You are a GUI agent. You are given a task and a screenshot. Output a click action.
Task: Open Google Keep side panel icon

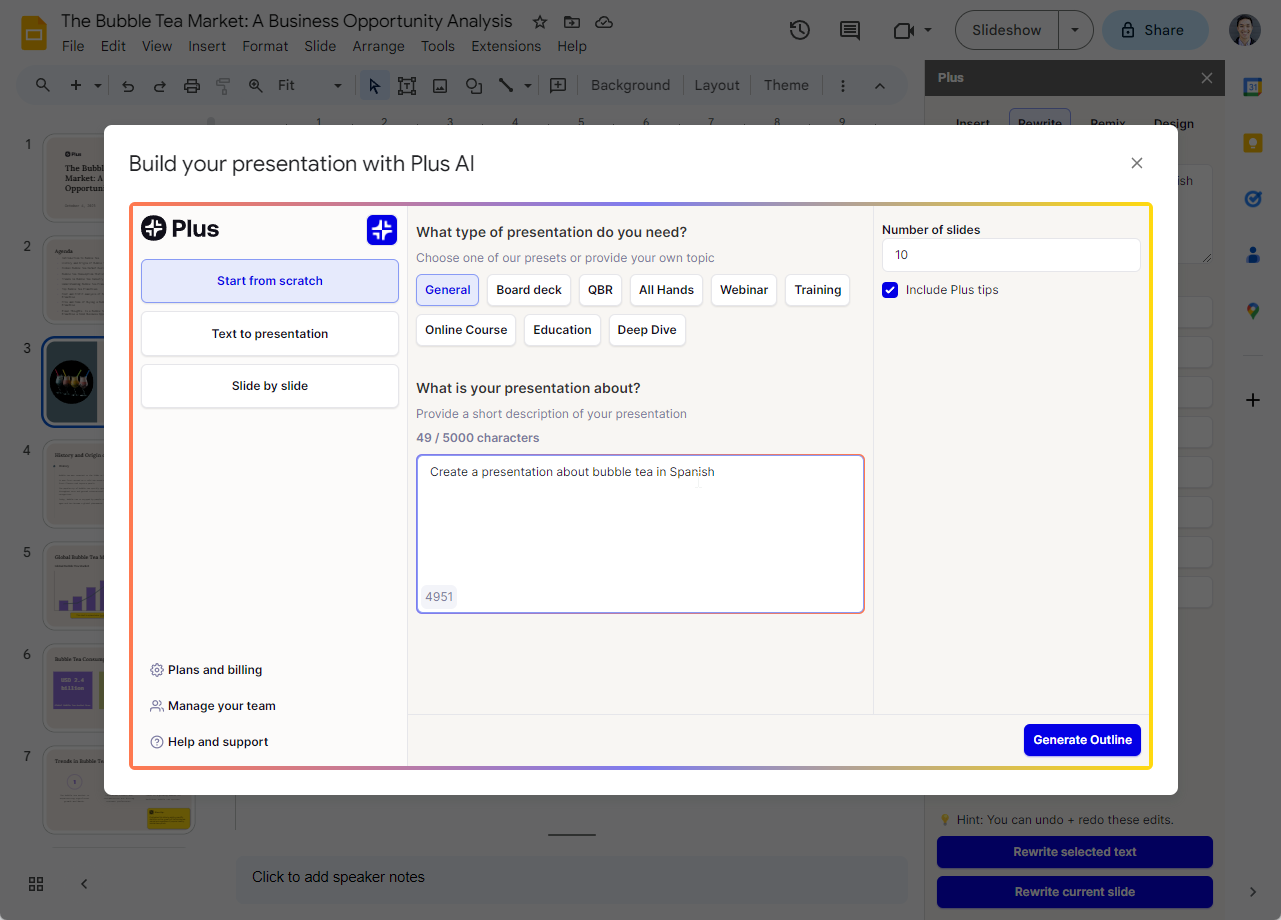(x=1253, y=143)
